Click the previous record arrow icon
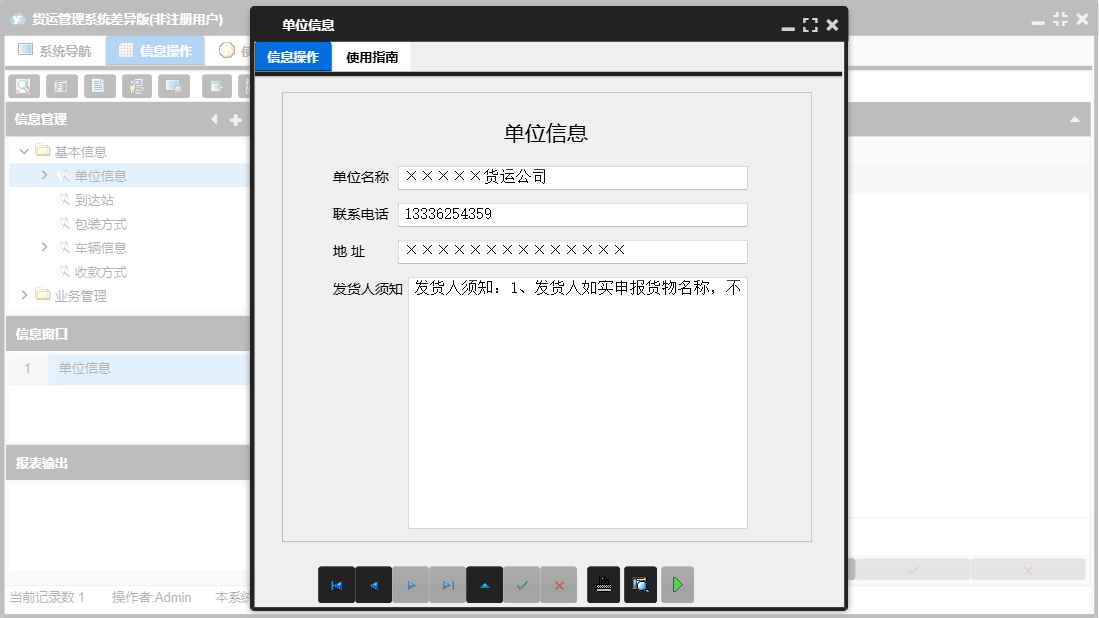Image resolution: width=1099 pixels, height=618 pixels. tap(374, 584)
